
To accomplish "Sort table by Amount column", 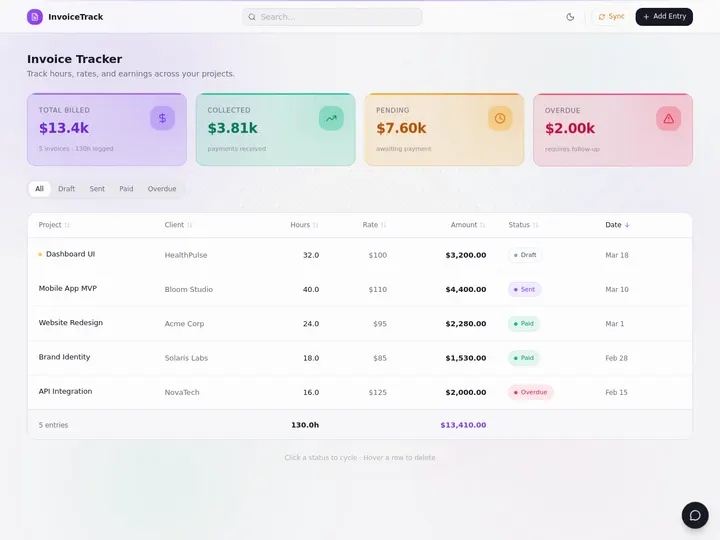I will pyautogui.click(x=468, y=225).
